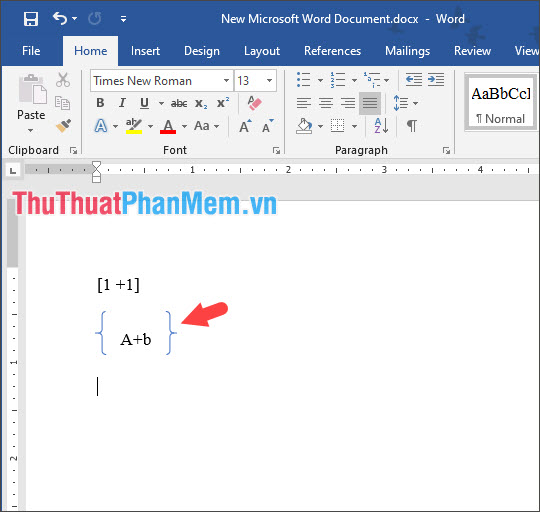The width and height of the screenshot is (540, 512).
Task: Click the Increase Indent icon
Action: 436,80
